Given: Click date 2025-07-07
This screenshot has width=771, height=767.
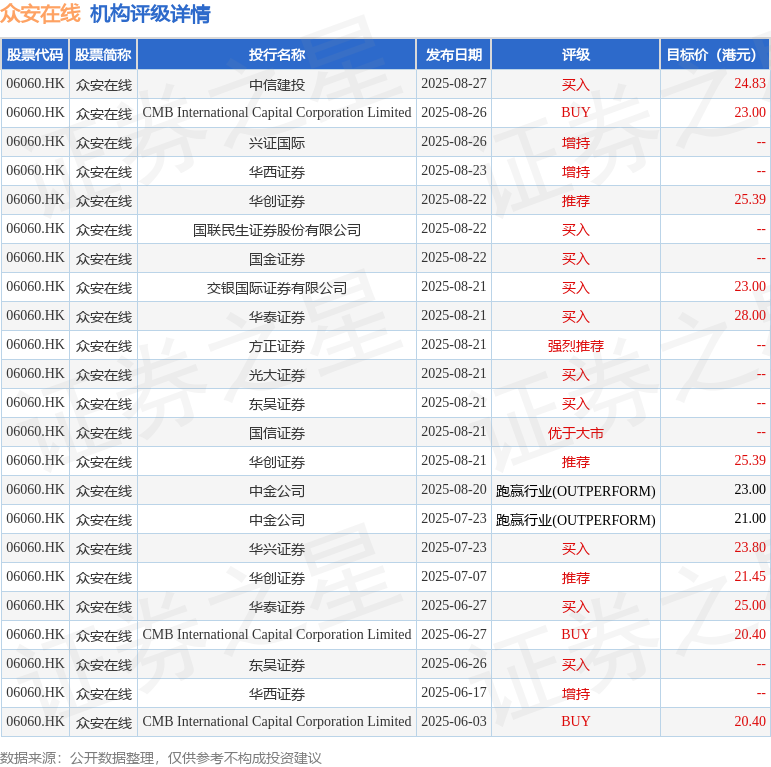Looking at the screenshot, I should [454, 577].
